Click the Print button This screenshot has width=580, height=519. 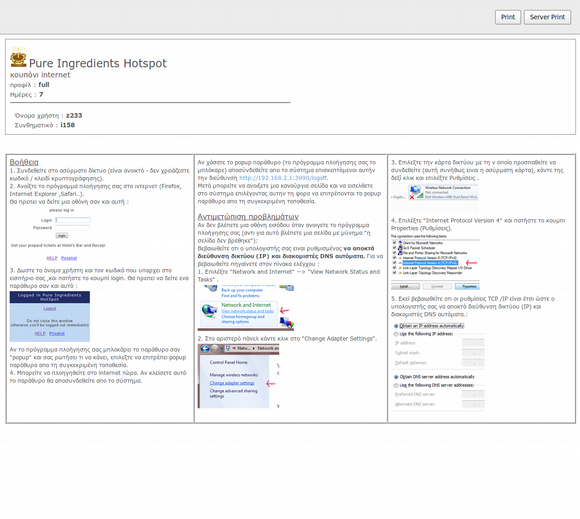[x=508, y=17]
